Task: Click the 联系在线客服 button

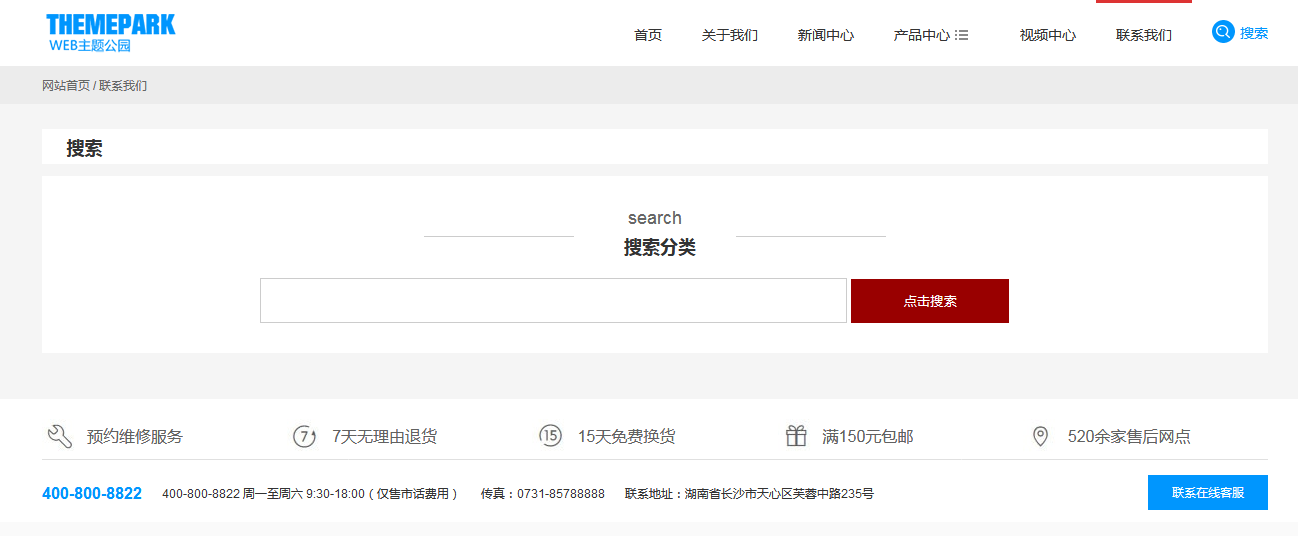Action: click(x=1207, y=493)
